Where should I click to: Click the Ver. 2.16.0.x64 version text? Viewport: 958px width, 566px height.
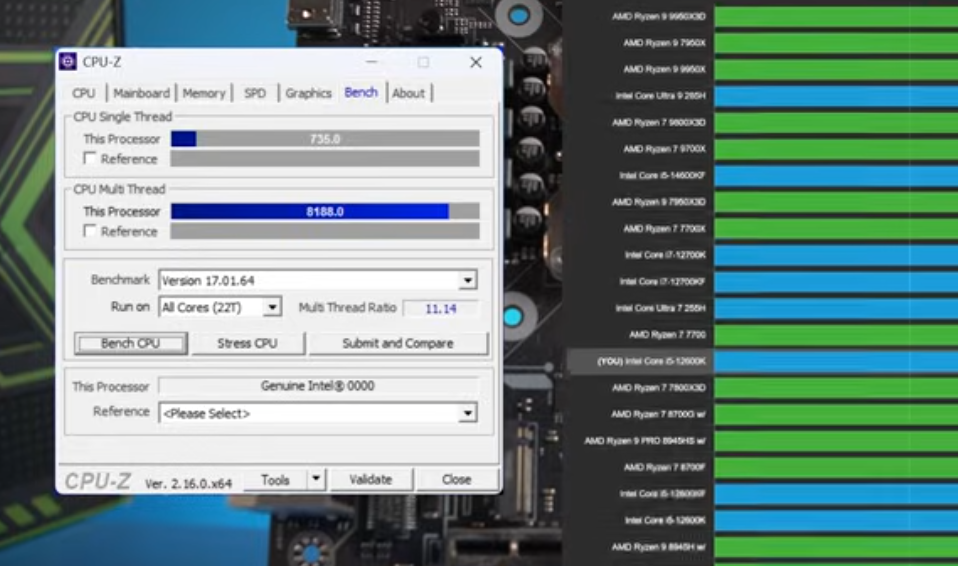point(188,483)
